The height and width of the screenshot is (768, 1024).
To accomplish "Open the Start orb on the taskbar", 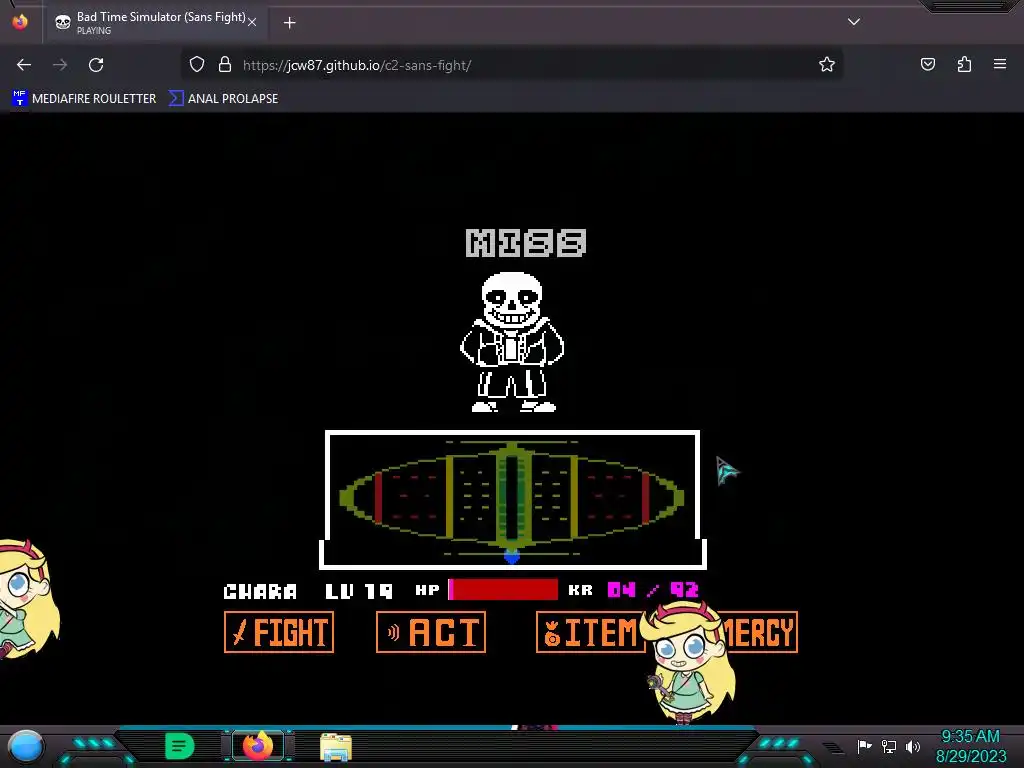I will coord(26,746).
